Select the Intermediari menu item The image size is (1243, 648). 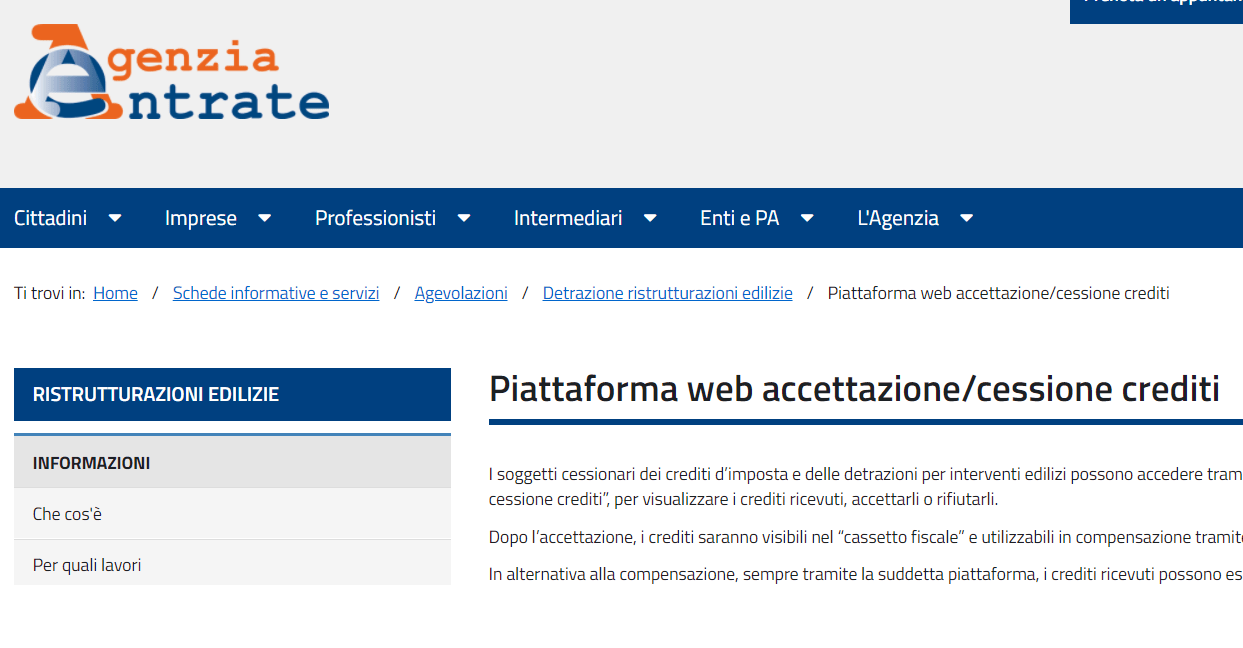pyautogui.click(x=568, y=217)
